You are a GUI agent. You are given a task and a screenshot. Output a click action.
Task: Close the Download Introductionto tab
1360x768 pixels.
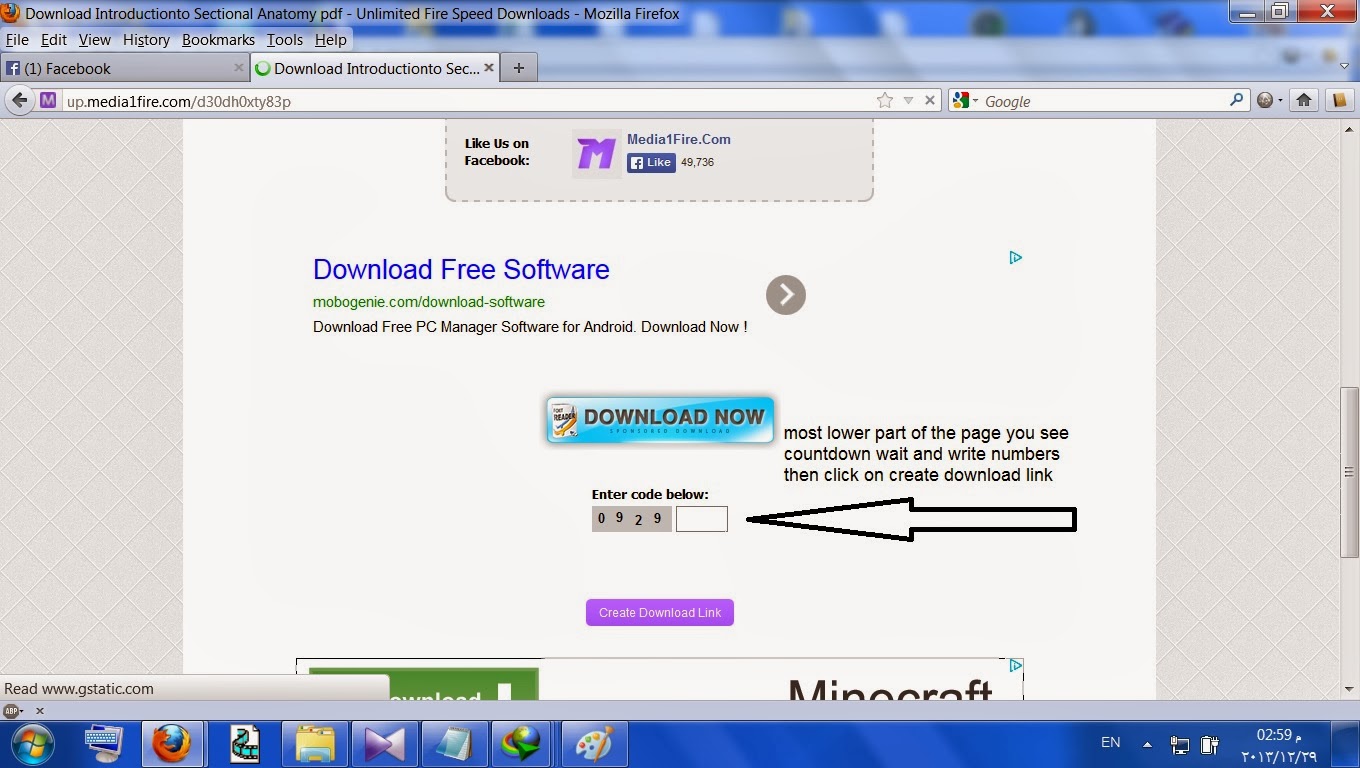click(489, 68)
